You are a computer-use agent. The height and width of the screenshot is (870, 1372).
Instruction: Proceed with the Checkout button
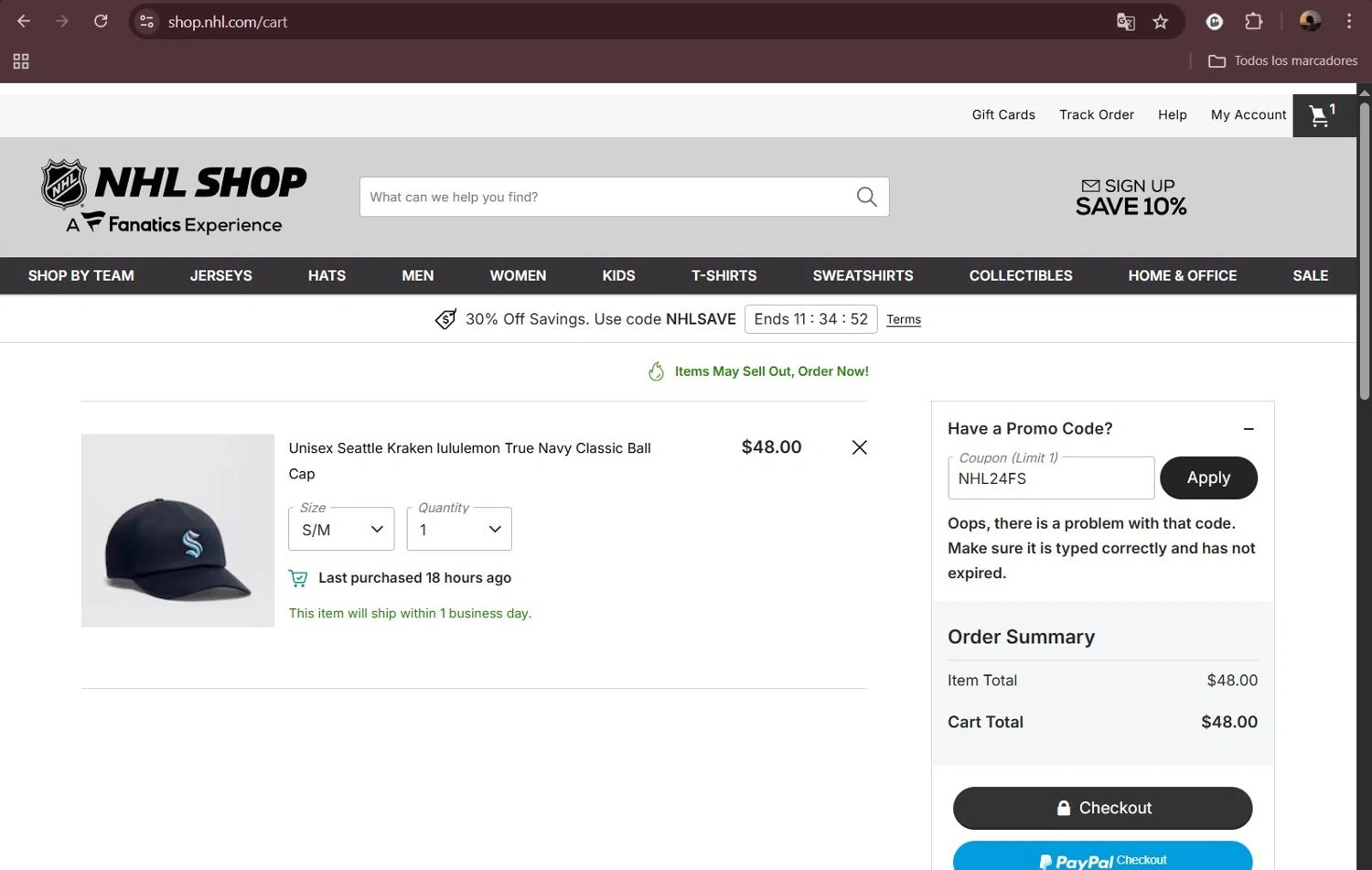click(1102, 808)
